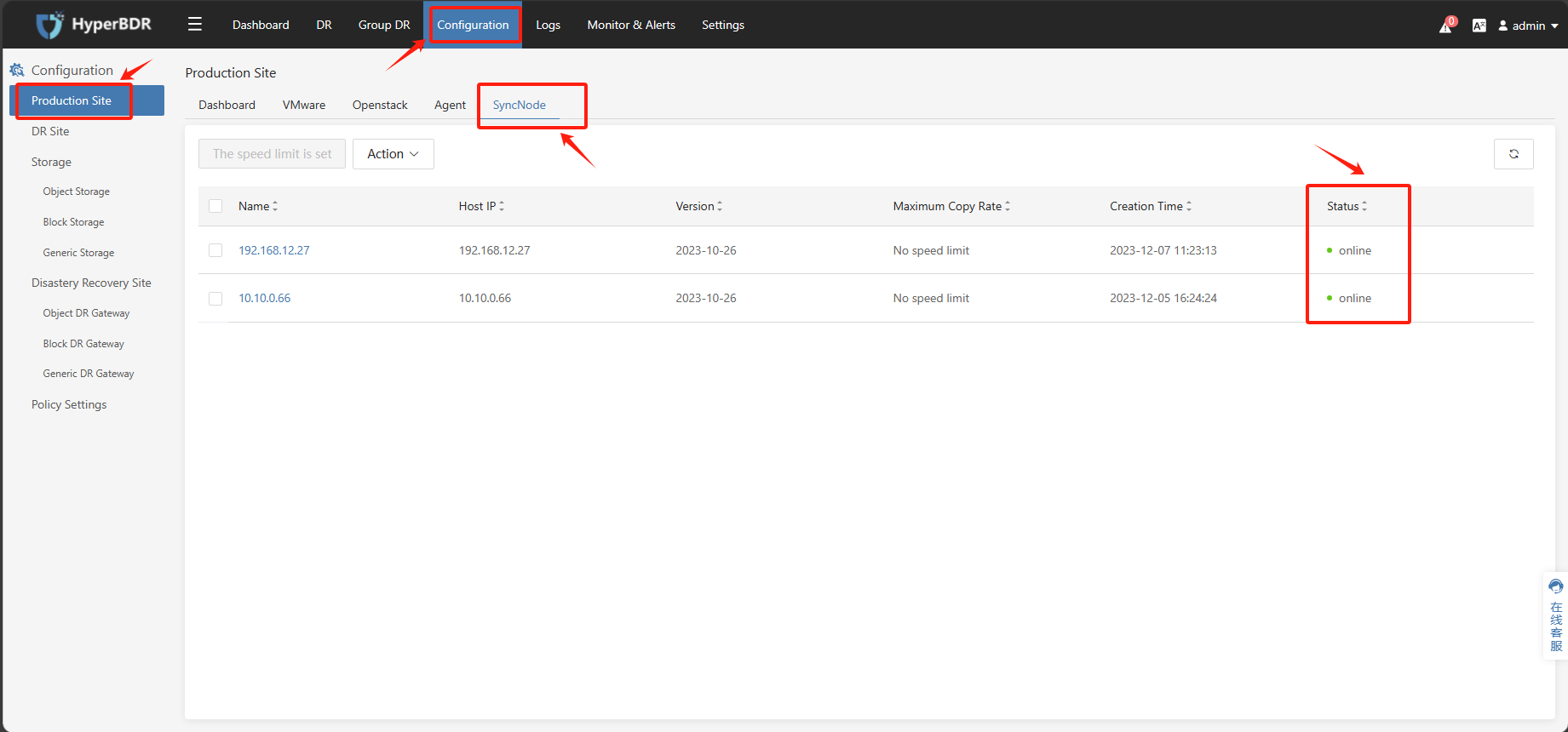
Task: Select the 10.10.0.66 row checkbox
Action: (215, 299)
